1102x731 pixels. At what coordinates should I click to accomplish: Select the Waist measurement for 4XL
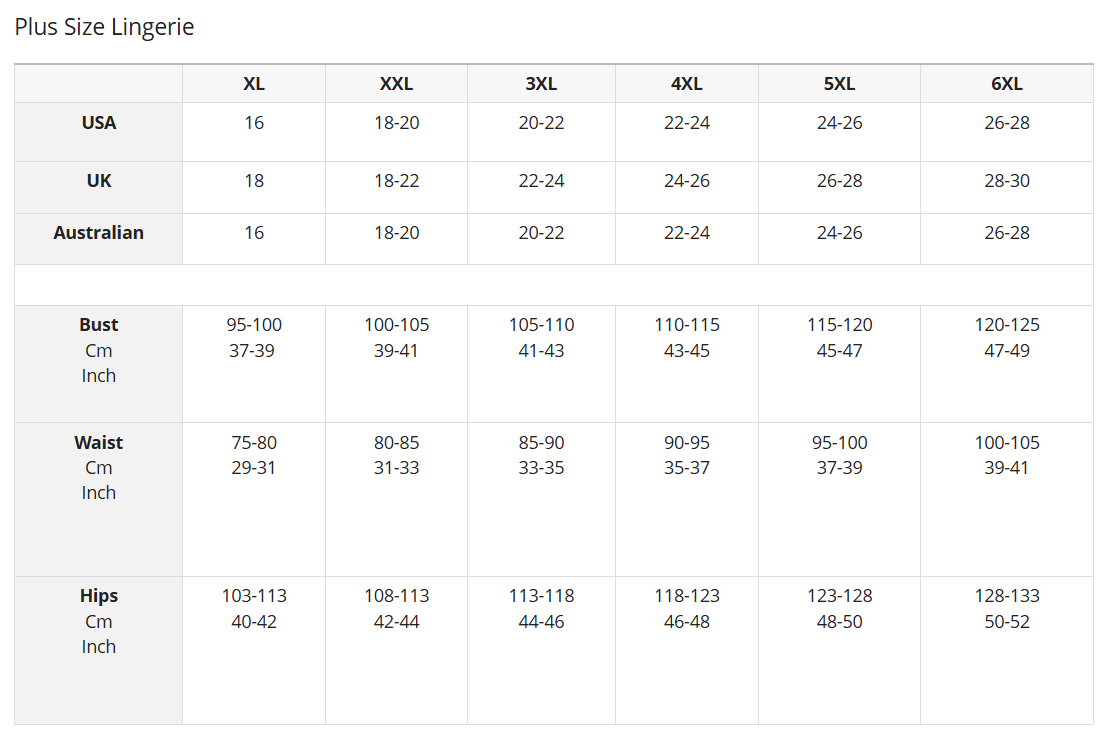click(x=687, y=455)
